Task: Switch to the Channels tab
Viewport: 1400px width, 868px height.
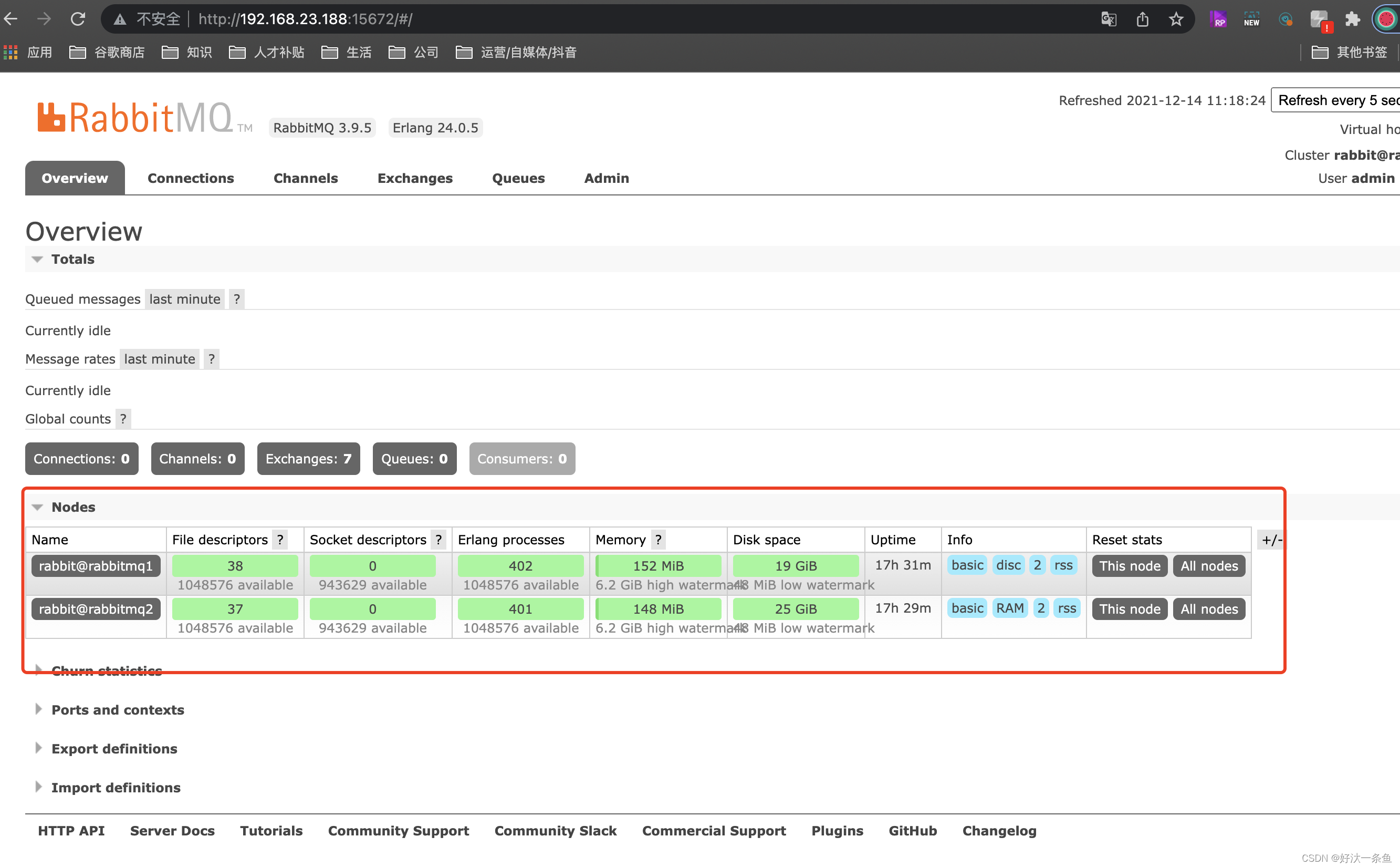Action: click(305, 178)
